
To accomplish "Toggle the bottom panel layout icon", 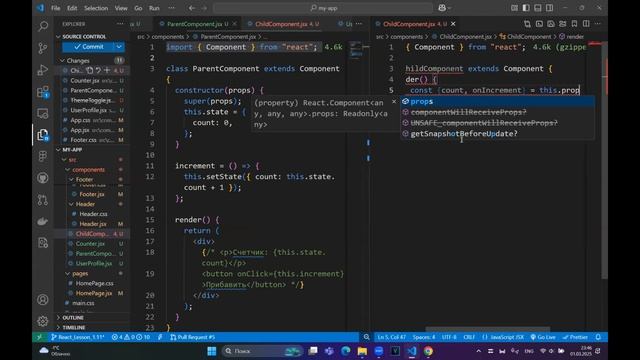I will point(538,8).
